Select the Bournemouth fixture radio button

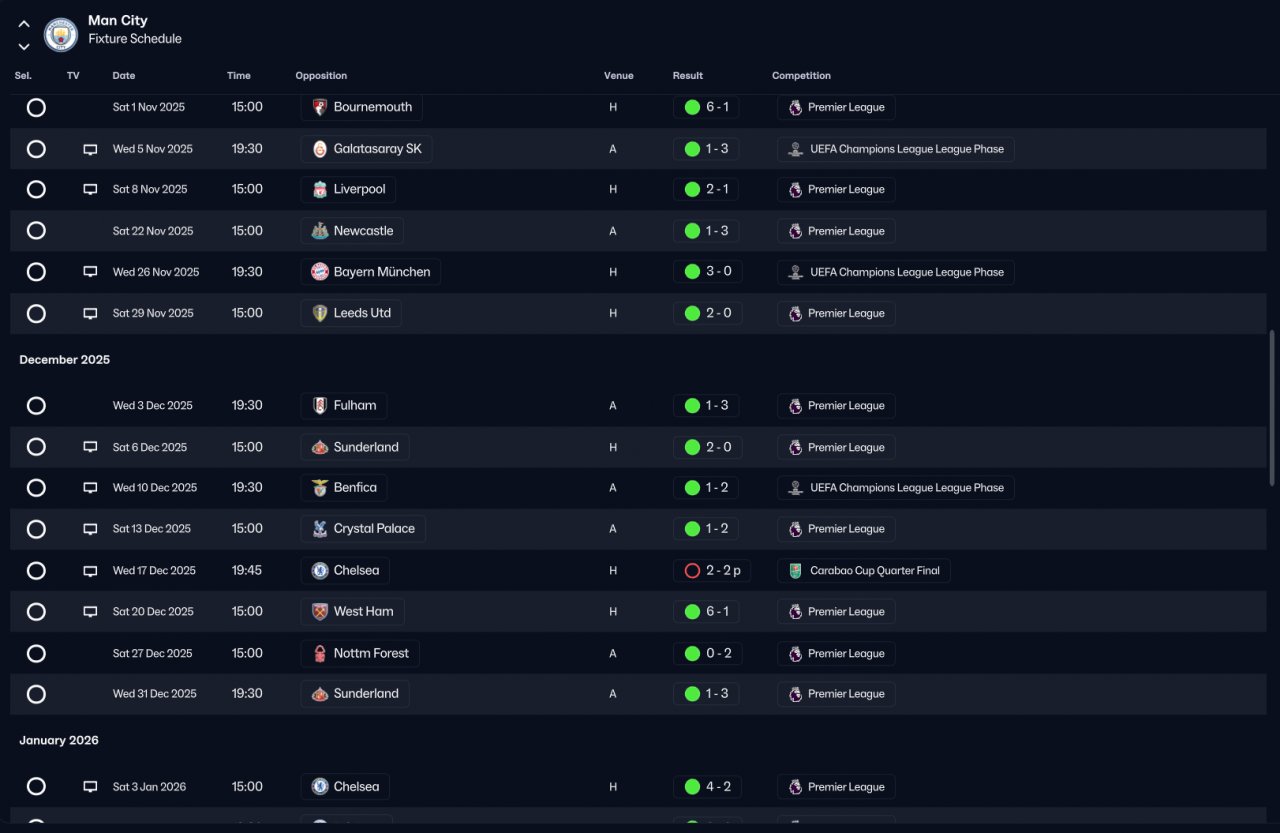(x=36, y=107)
